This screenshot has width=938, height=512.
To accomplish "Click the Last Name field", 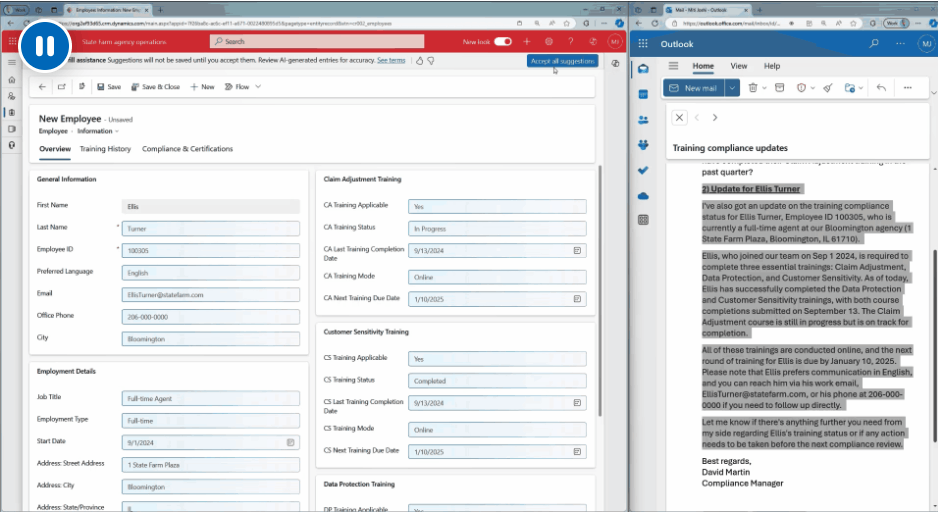I will [x=211, y=228].
